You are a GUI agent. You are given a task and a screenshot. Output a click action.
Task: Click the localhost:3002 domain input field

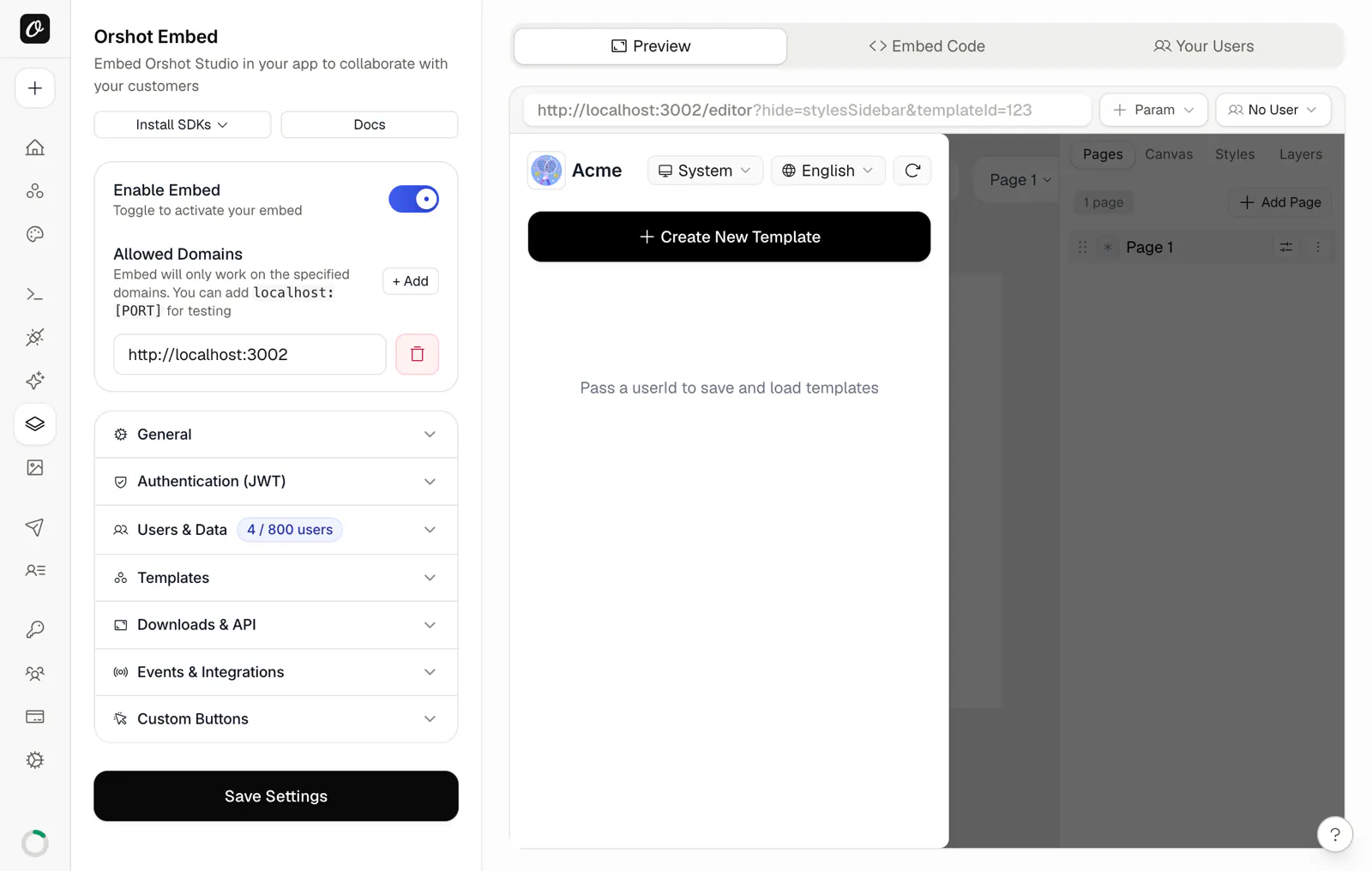pos(250,354)
